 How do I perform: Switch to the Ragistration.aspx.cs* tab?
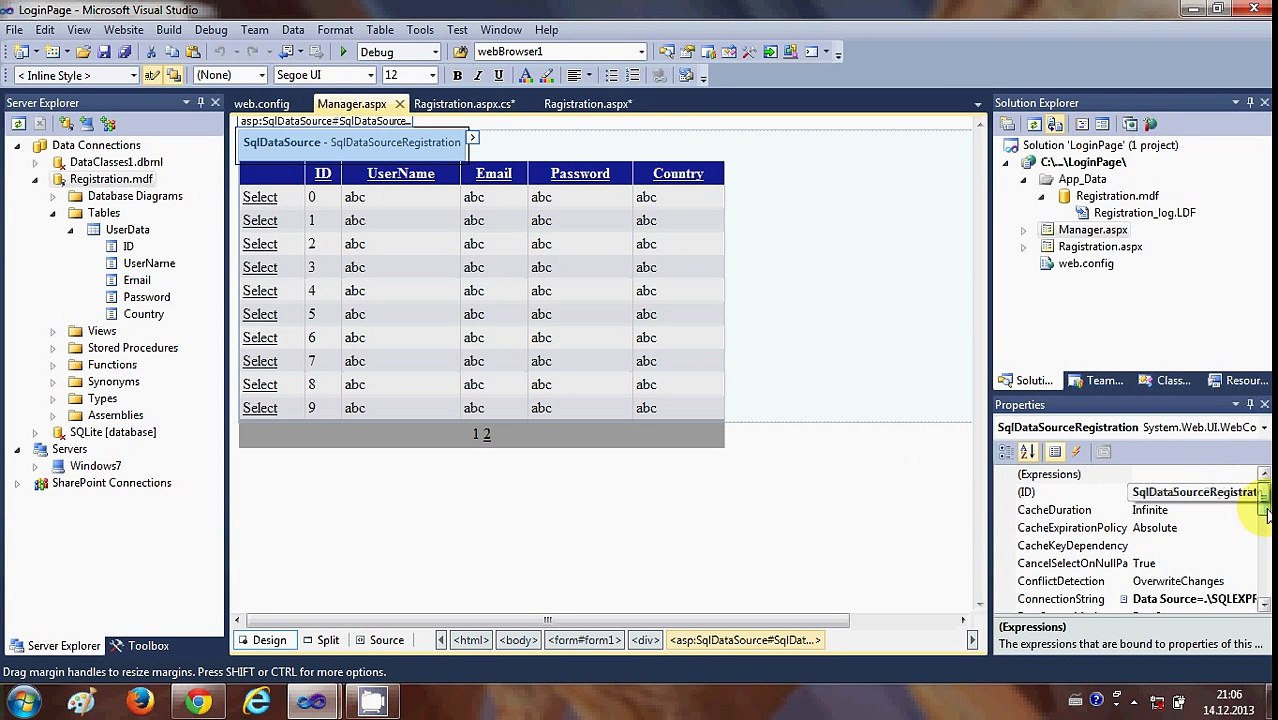pyautogui.click(x=464, y=104)
